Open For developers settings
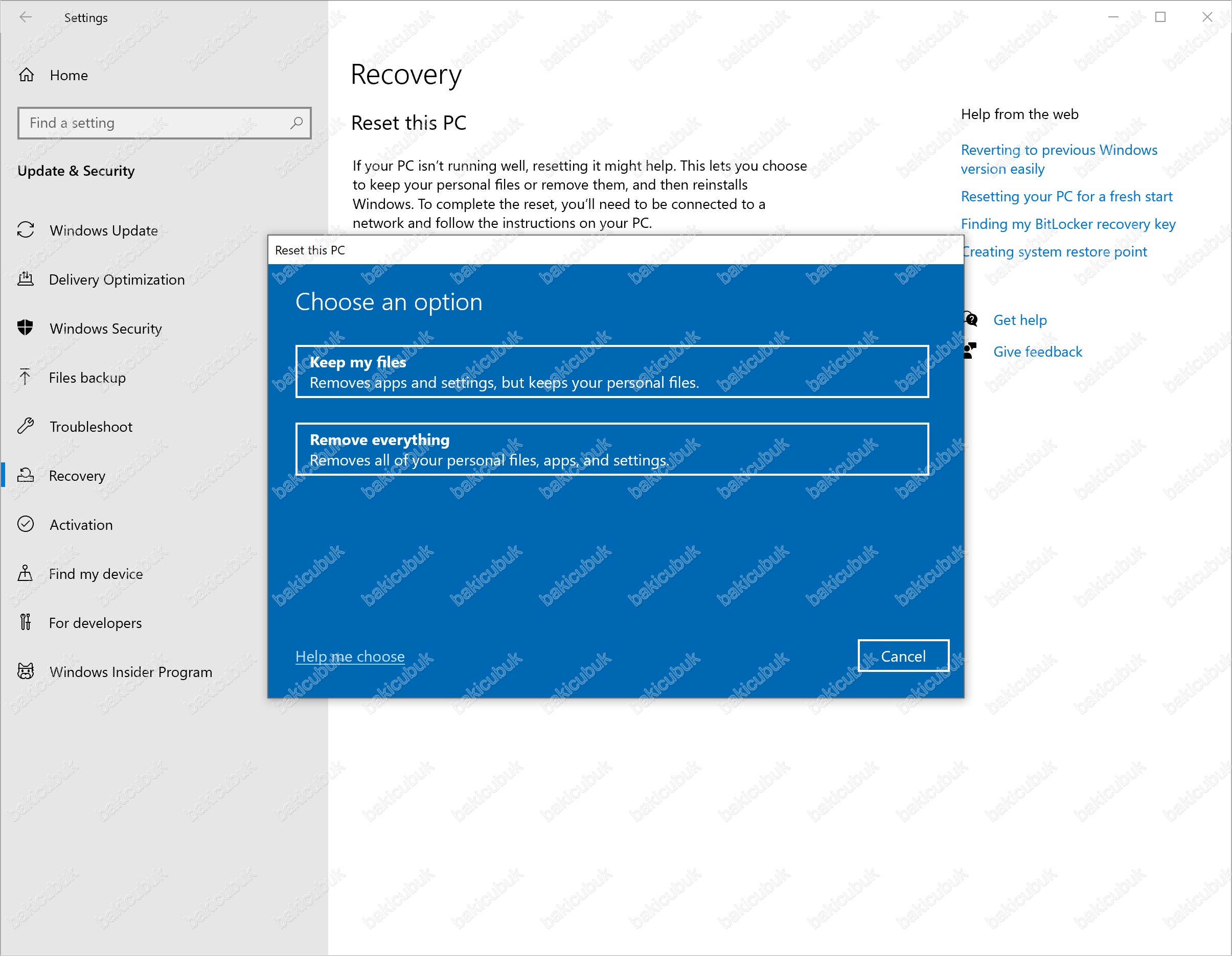 click(x=95, y=623)
